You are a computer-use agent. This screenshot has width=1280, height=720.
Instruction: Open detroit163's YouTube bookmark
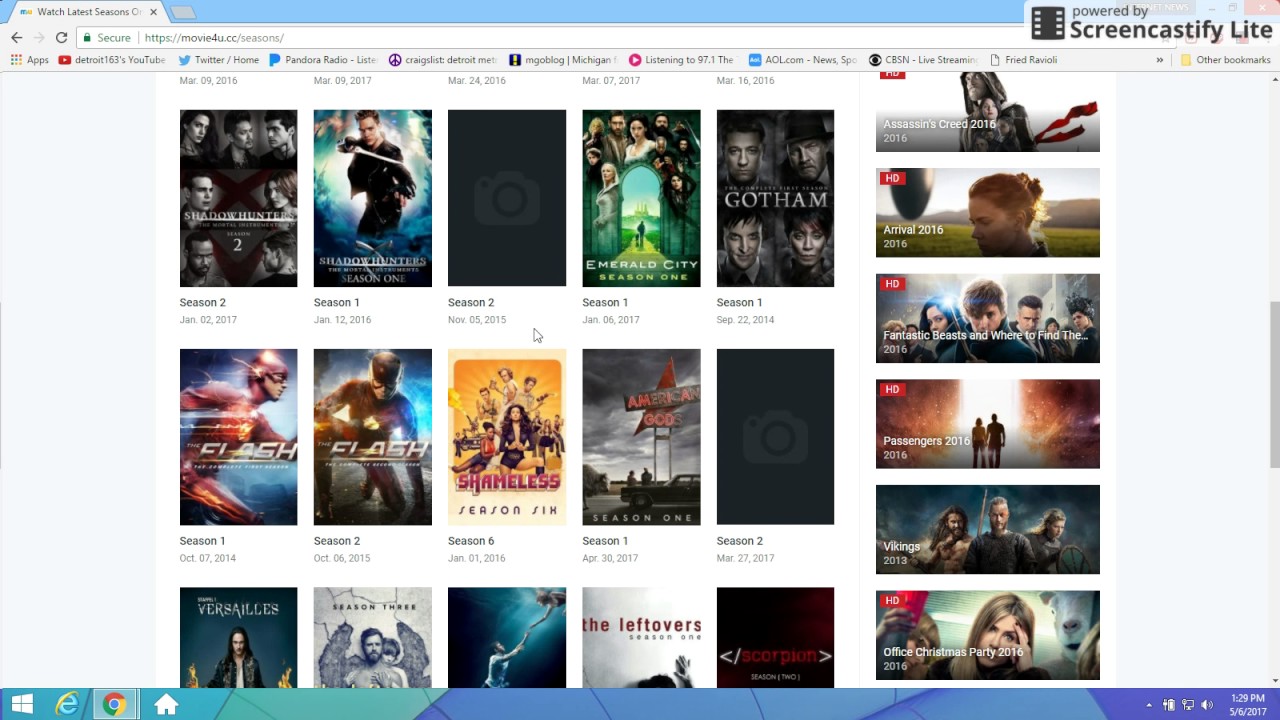point(112,60)
